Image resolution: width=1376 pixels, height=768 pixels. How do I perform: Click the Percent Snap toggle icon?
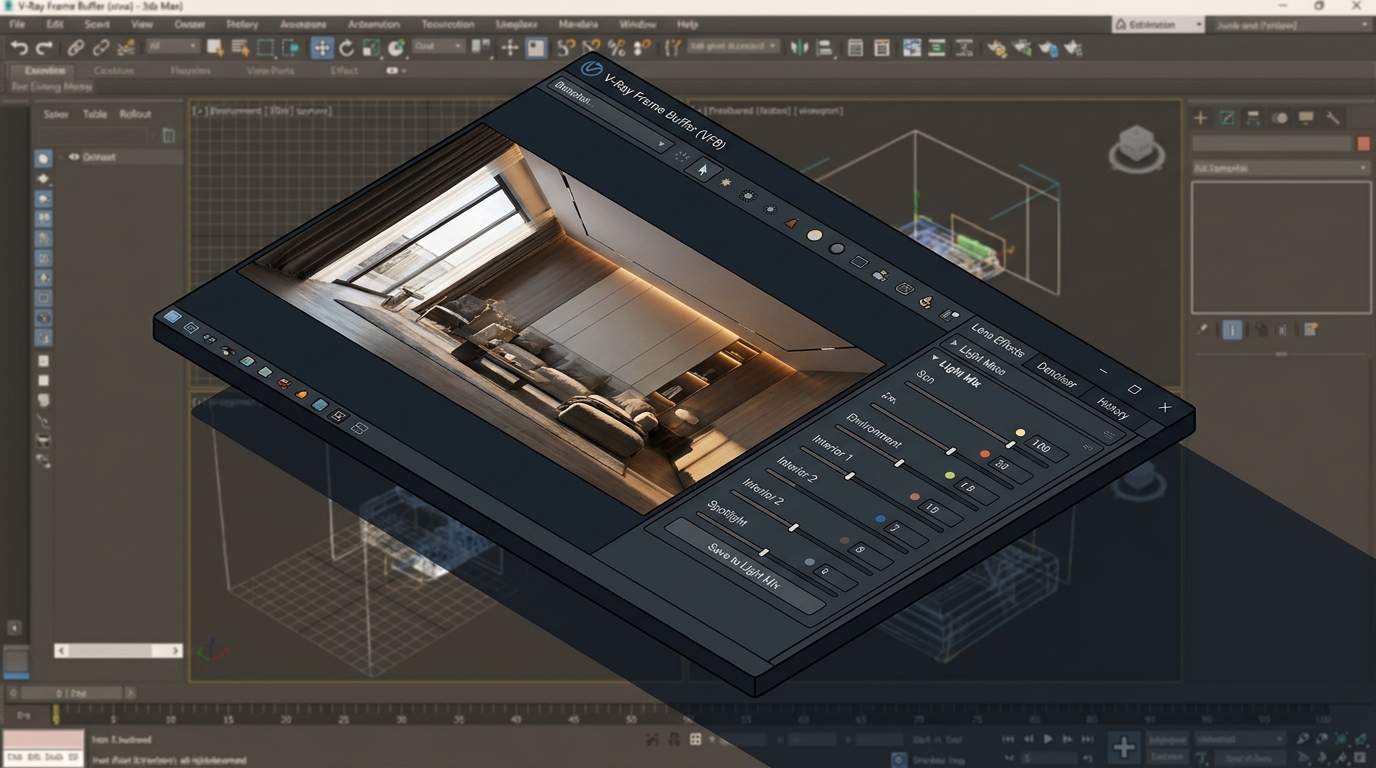(x=616, y=47)
